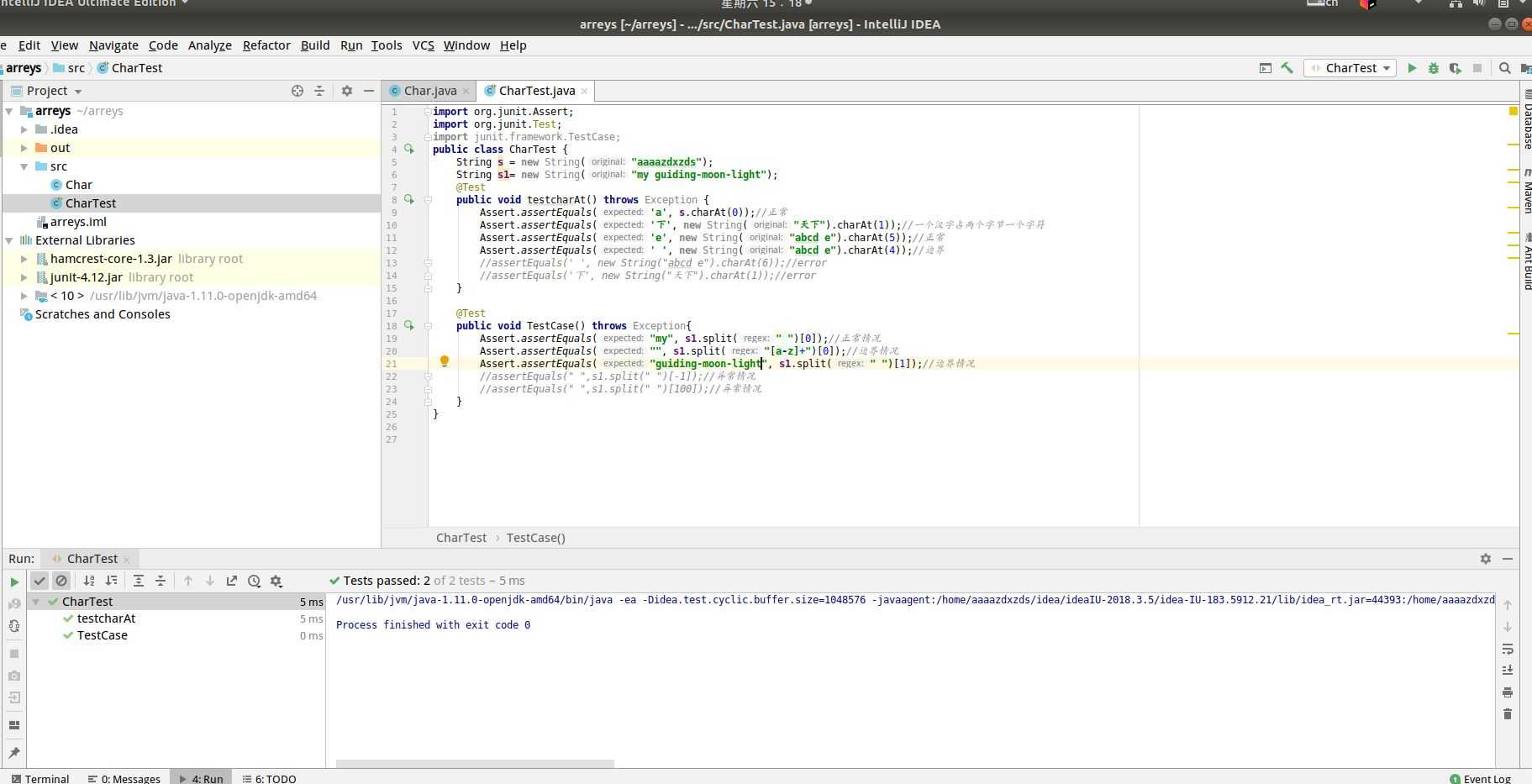This screenshot has width=1532, height=784.
Task: Print the console output
Action: point(1508,692)
